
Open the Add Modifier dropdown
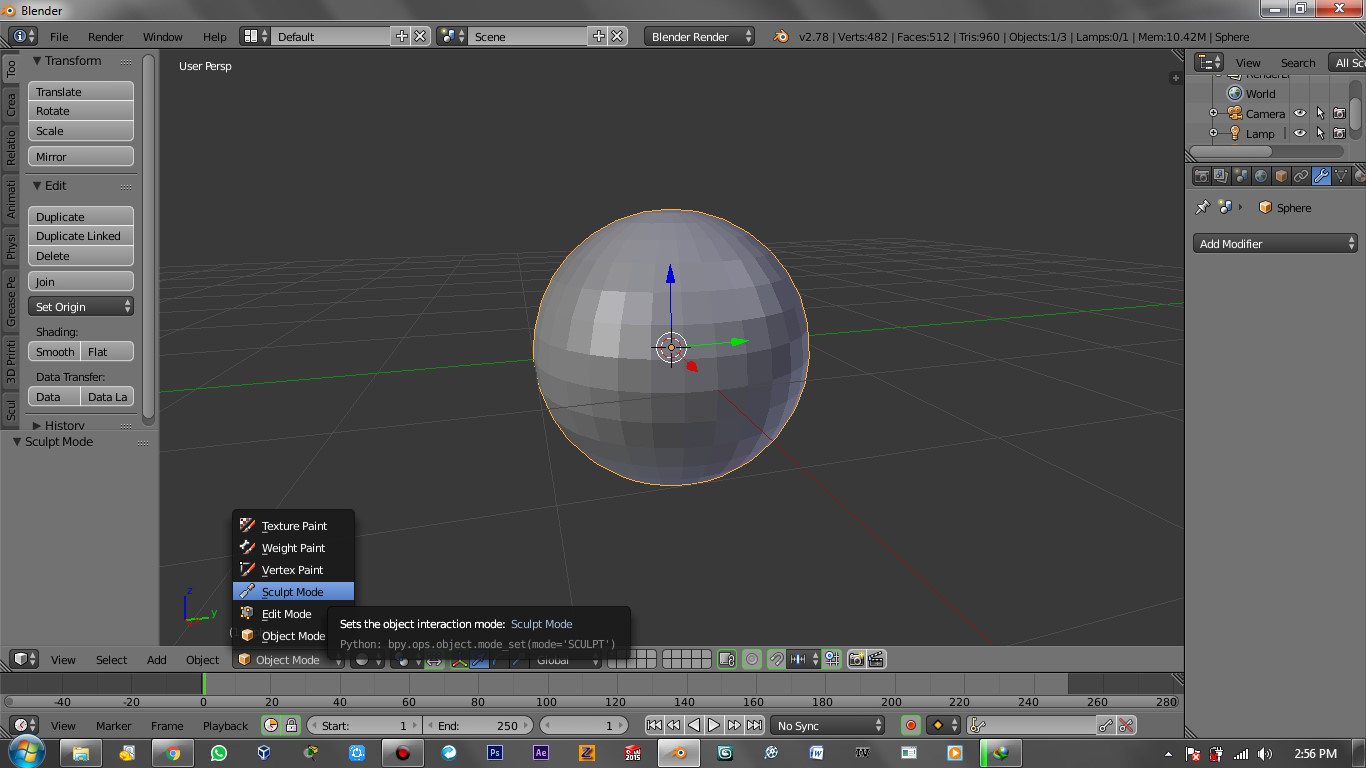pos(1274,243)
